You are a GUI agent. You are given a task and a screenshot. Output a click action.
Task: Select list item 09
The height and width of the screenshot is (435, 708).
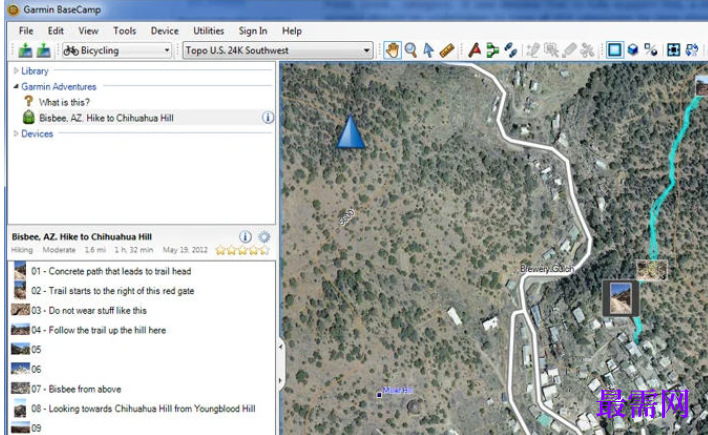click(36, 428)
